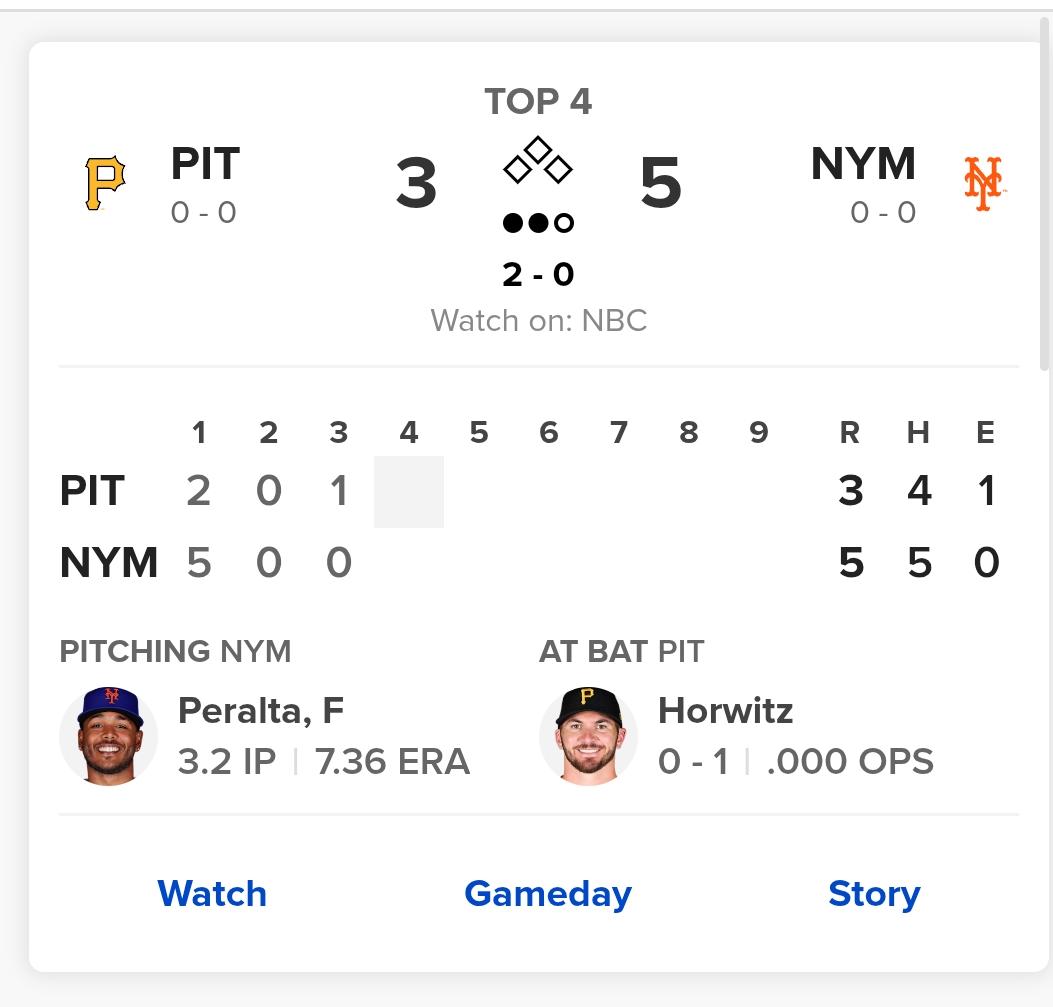Screen dimensions: 1053x1007
Task: Click the highlighted 4th inning cell
Action: 408,491
